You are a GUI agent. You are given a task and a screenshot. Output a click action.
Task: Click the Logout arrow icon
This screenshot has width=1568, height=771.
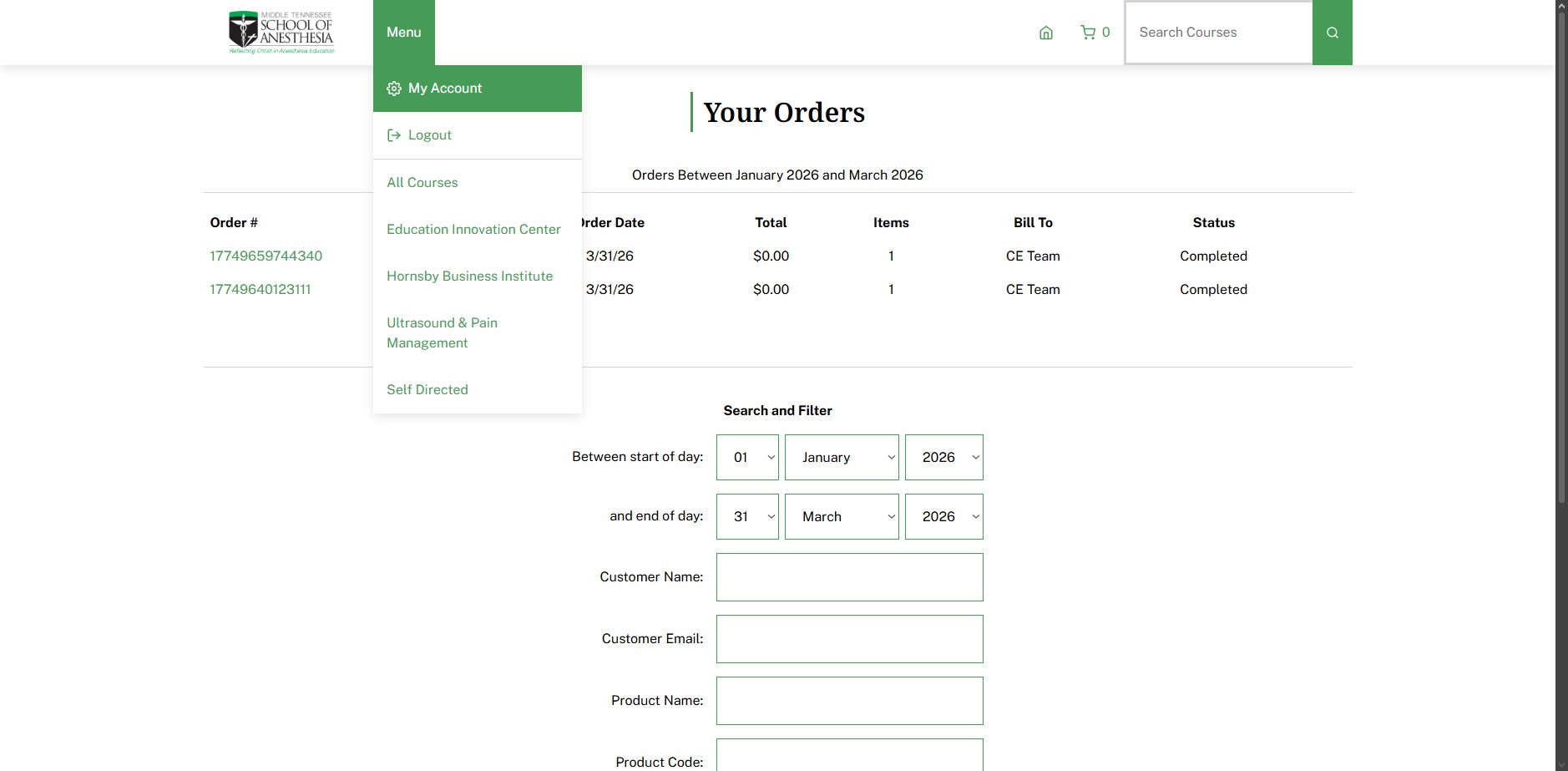pos(394,135)
